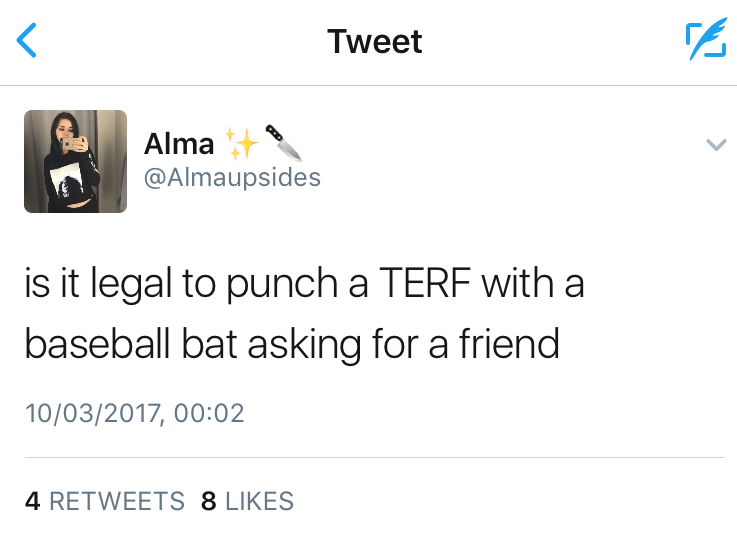737x539 pixels.
Task: Open the @Almaupsides handle
Action: pyautogui.click(x=232, y=177)
